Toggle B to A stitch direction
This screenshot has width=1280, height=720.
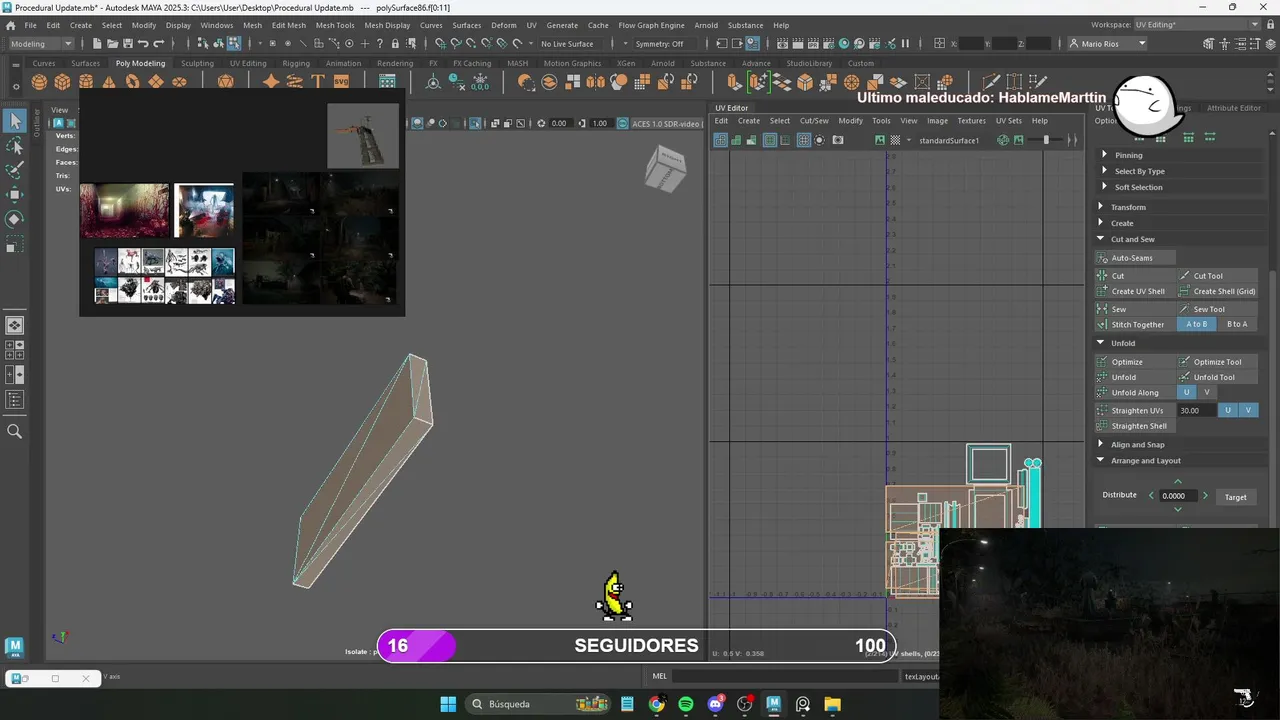(1237, 324)
